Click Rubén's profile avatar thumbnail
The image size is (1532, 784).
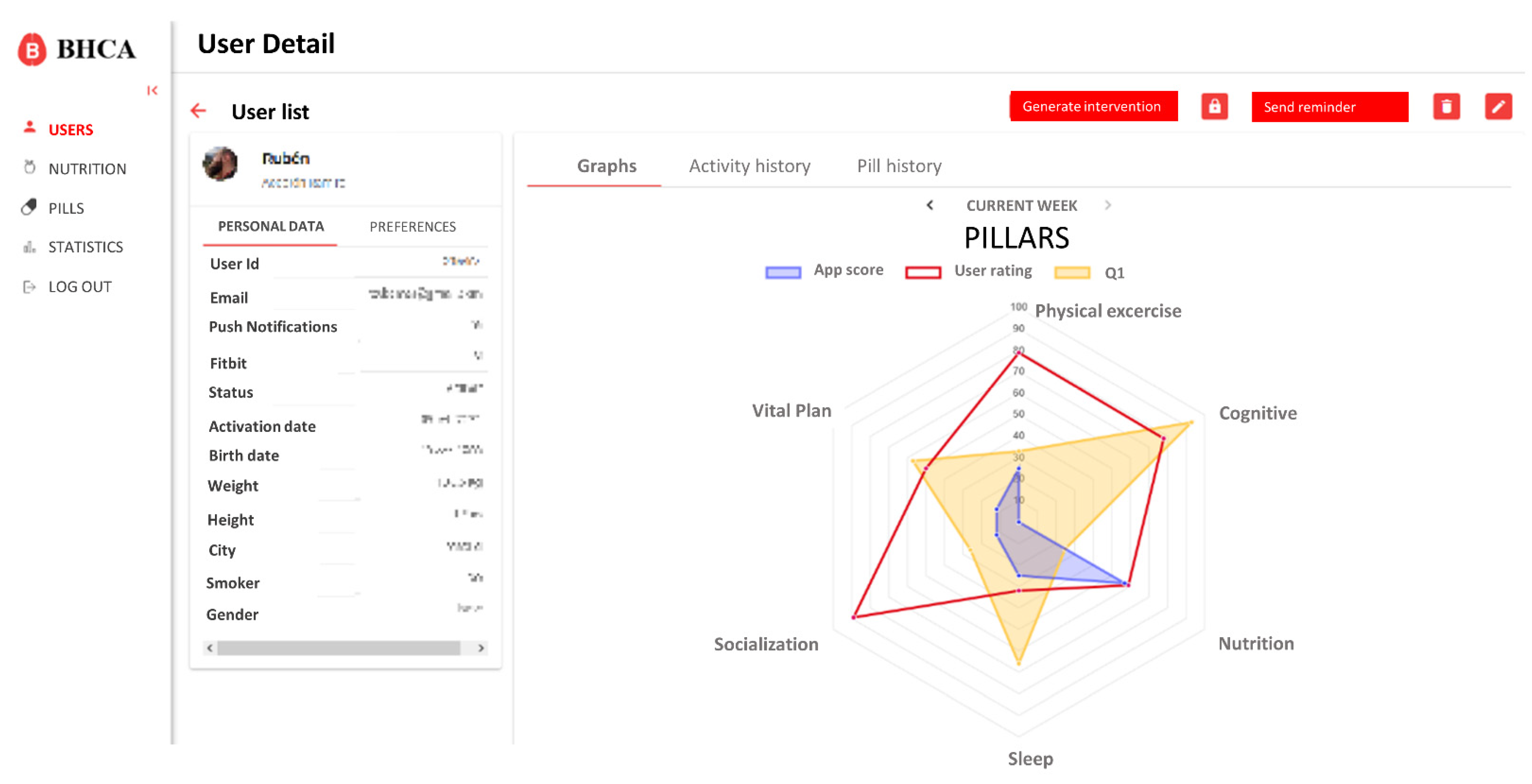(220, 164)
